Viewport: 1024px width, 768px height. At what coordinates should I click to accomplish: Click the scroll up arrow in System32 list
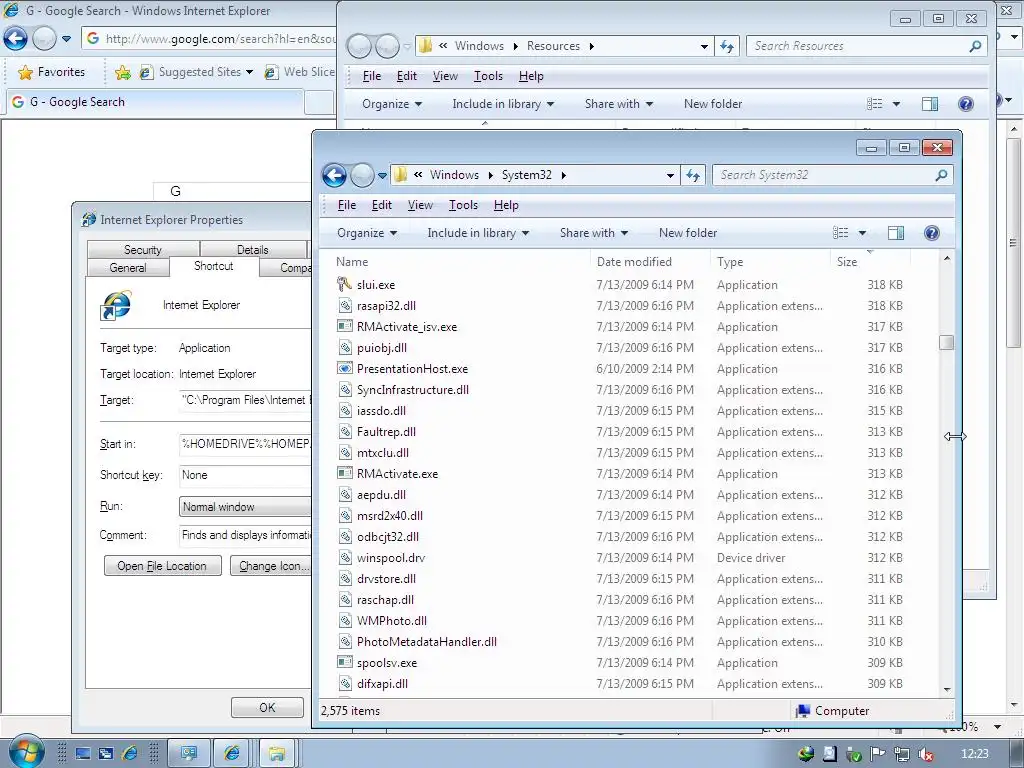click(x=947, y=259)
